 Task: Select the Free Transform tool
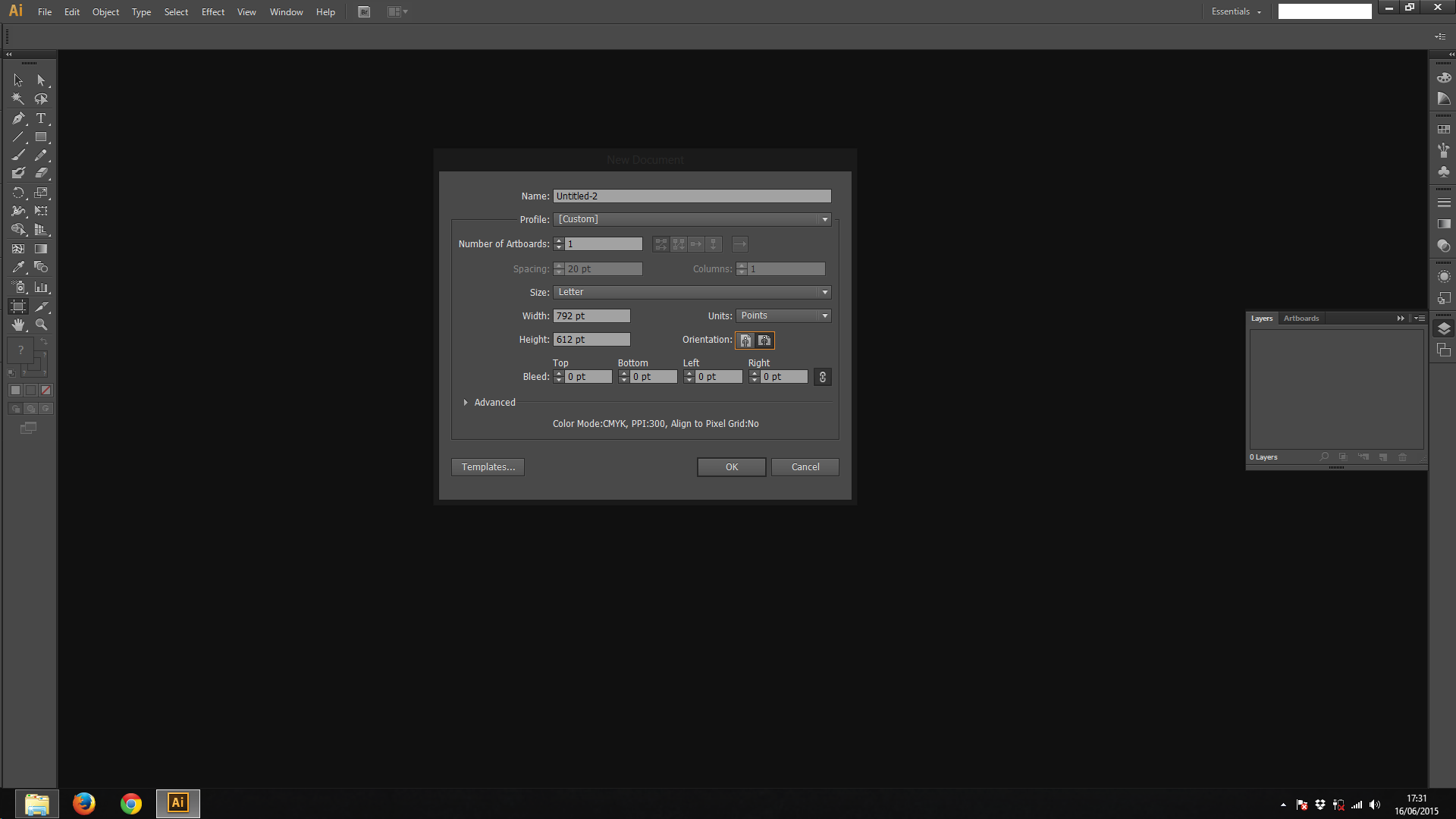(42, 211)
